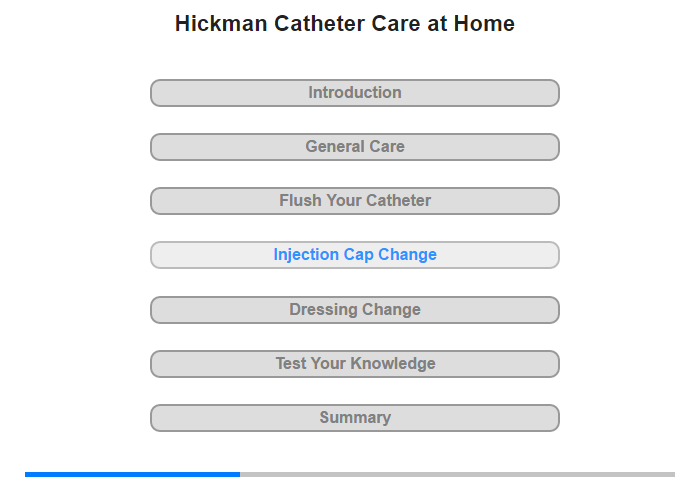Navigate to the Dressing Change topic

click(x=355, y=310)
